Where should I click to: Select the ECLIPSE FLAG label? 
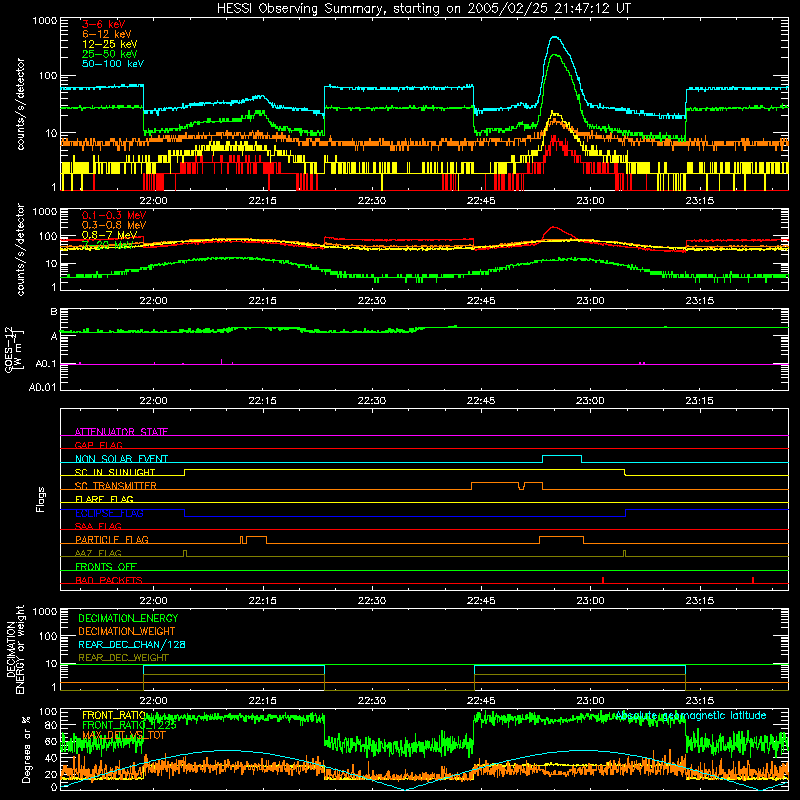tap(109, 513)
